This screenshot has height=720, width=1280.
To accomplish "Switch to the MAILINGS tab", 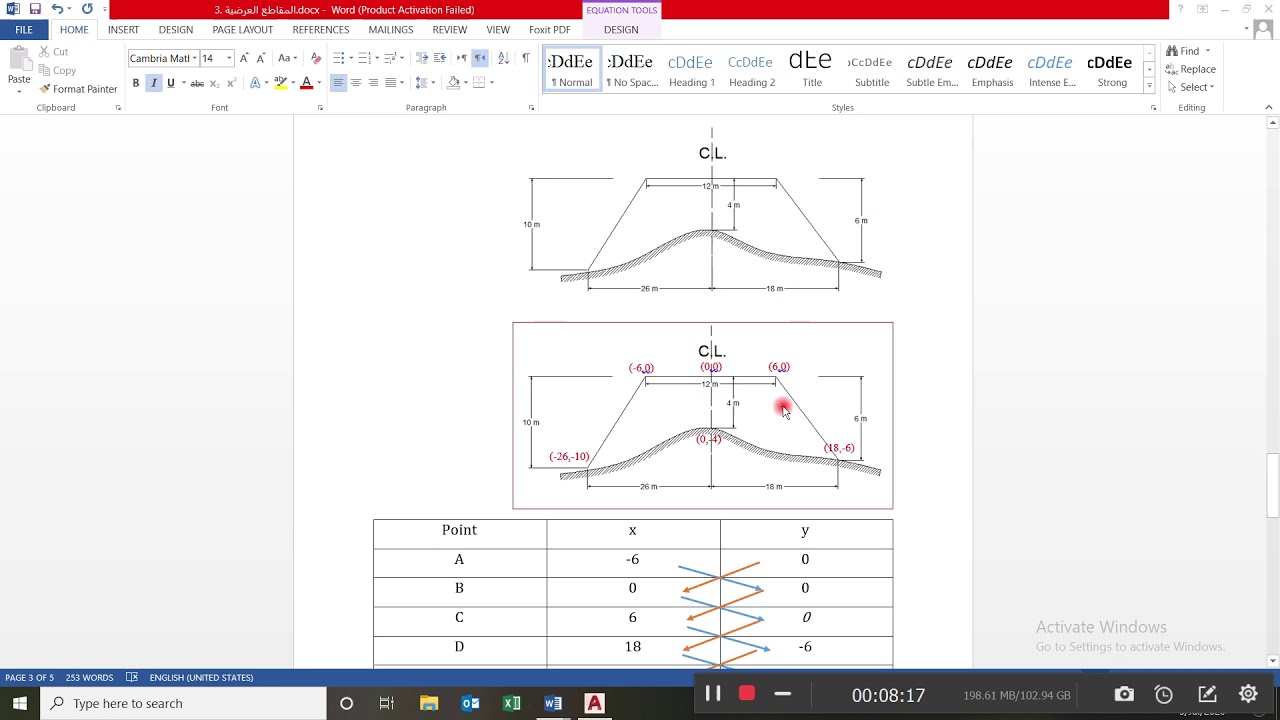I will (x=391, y=30).
